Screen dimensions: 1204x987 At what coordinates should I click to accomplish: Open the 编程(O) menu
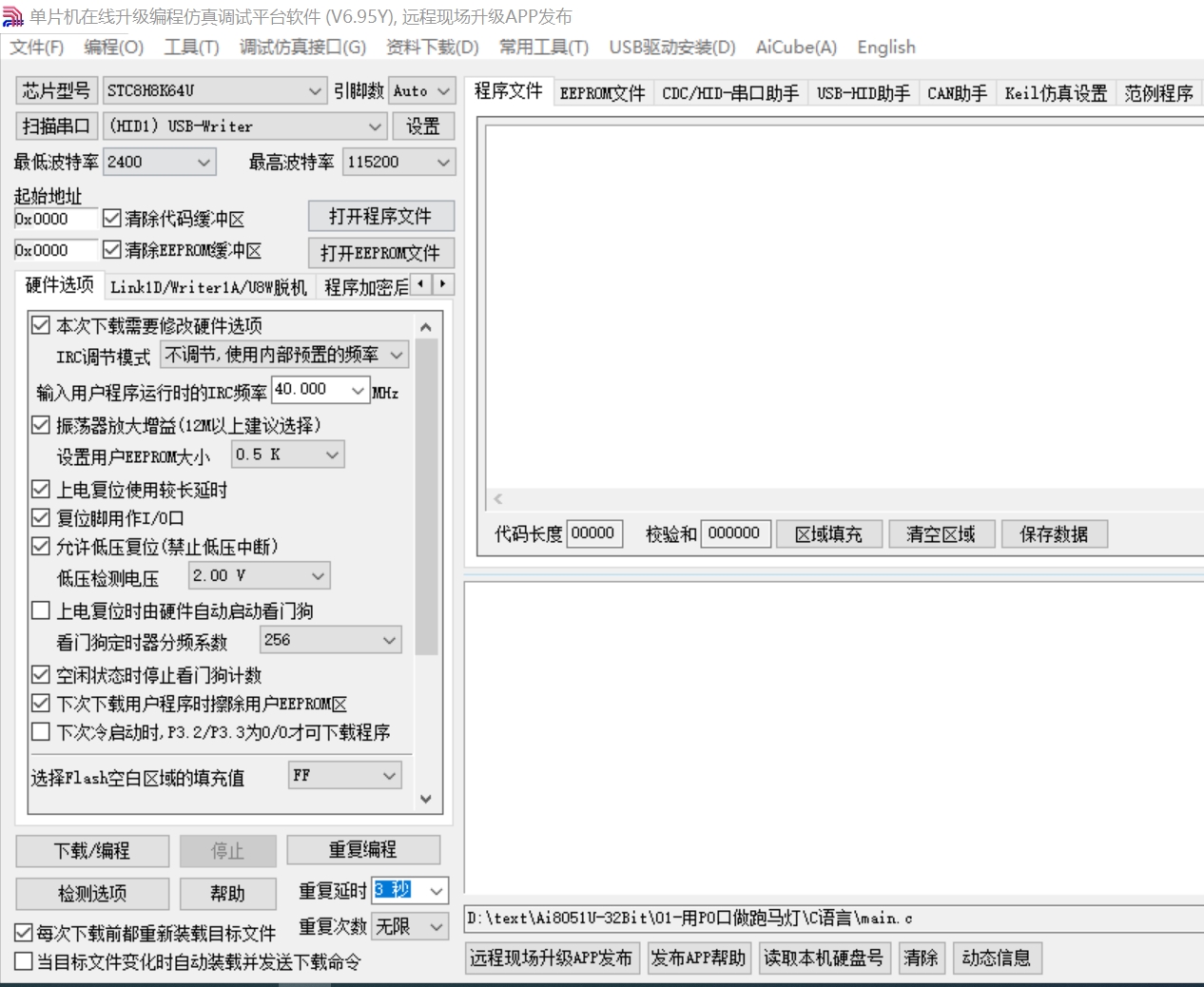click(113, 47)
